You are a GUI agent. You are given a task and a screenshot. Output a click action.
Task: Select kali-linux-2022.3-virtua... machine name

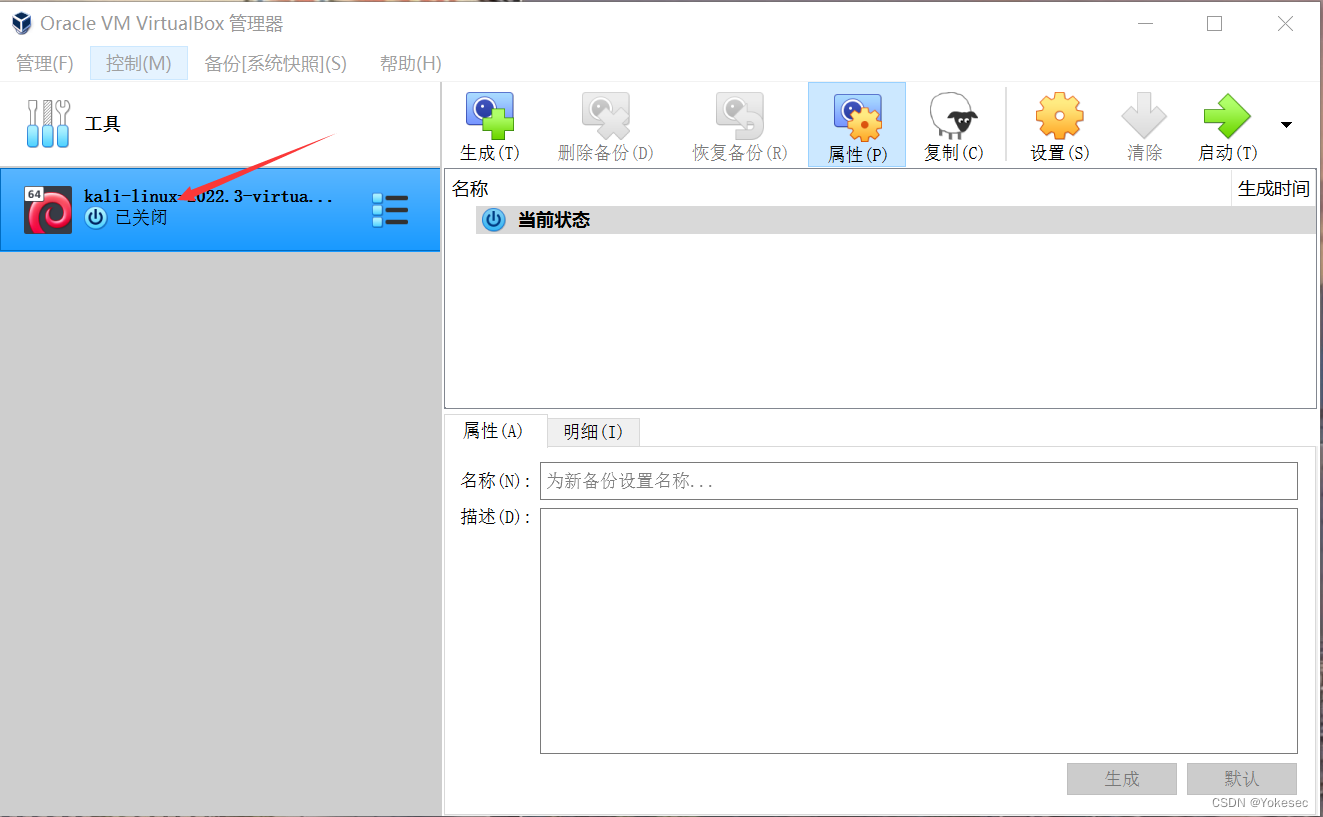point(209,196)
